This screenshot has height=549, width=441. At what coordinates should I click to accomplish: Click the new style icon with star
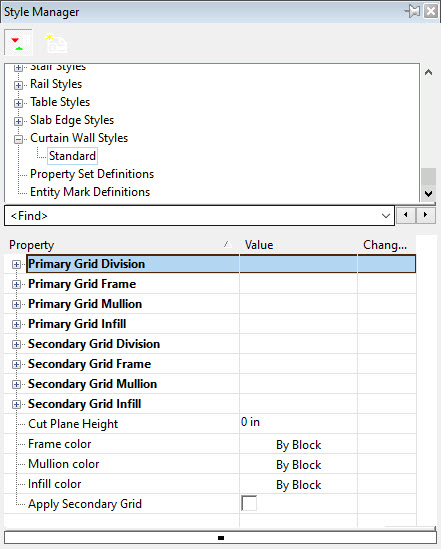[56, 43]
